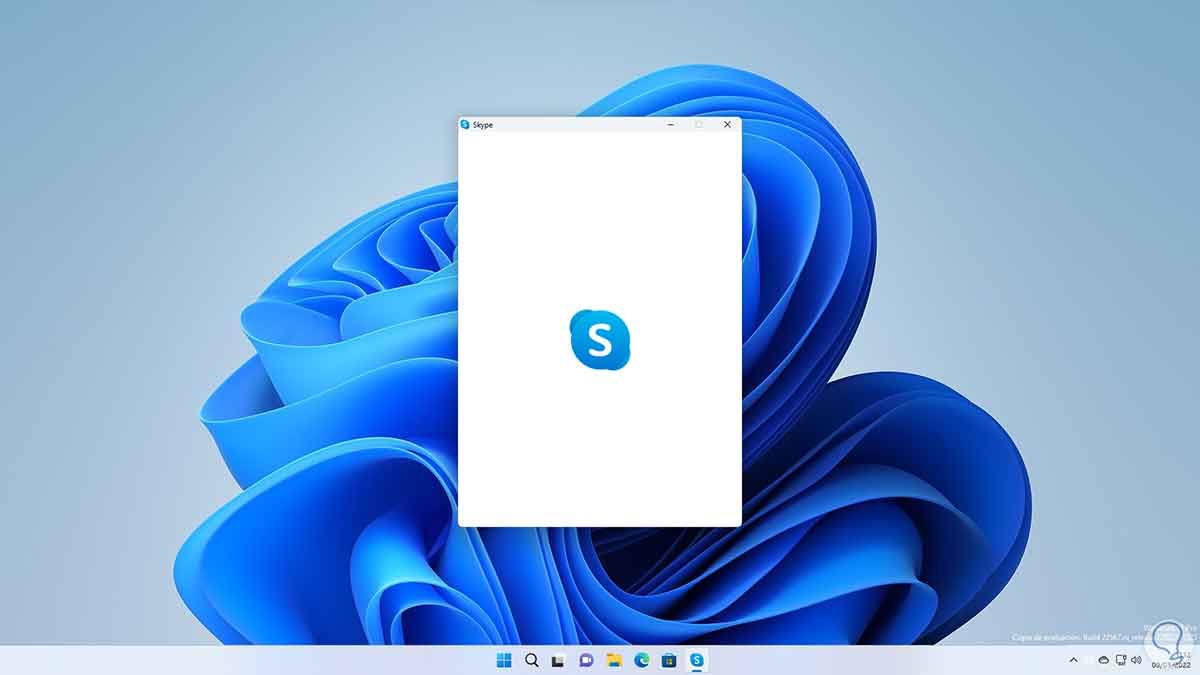Open the volume control in the tray
Image resolution: width=1200 pixels, height=675 pixels.
point(1138,660)
